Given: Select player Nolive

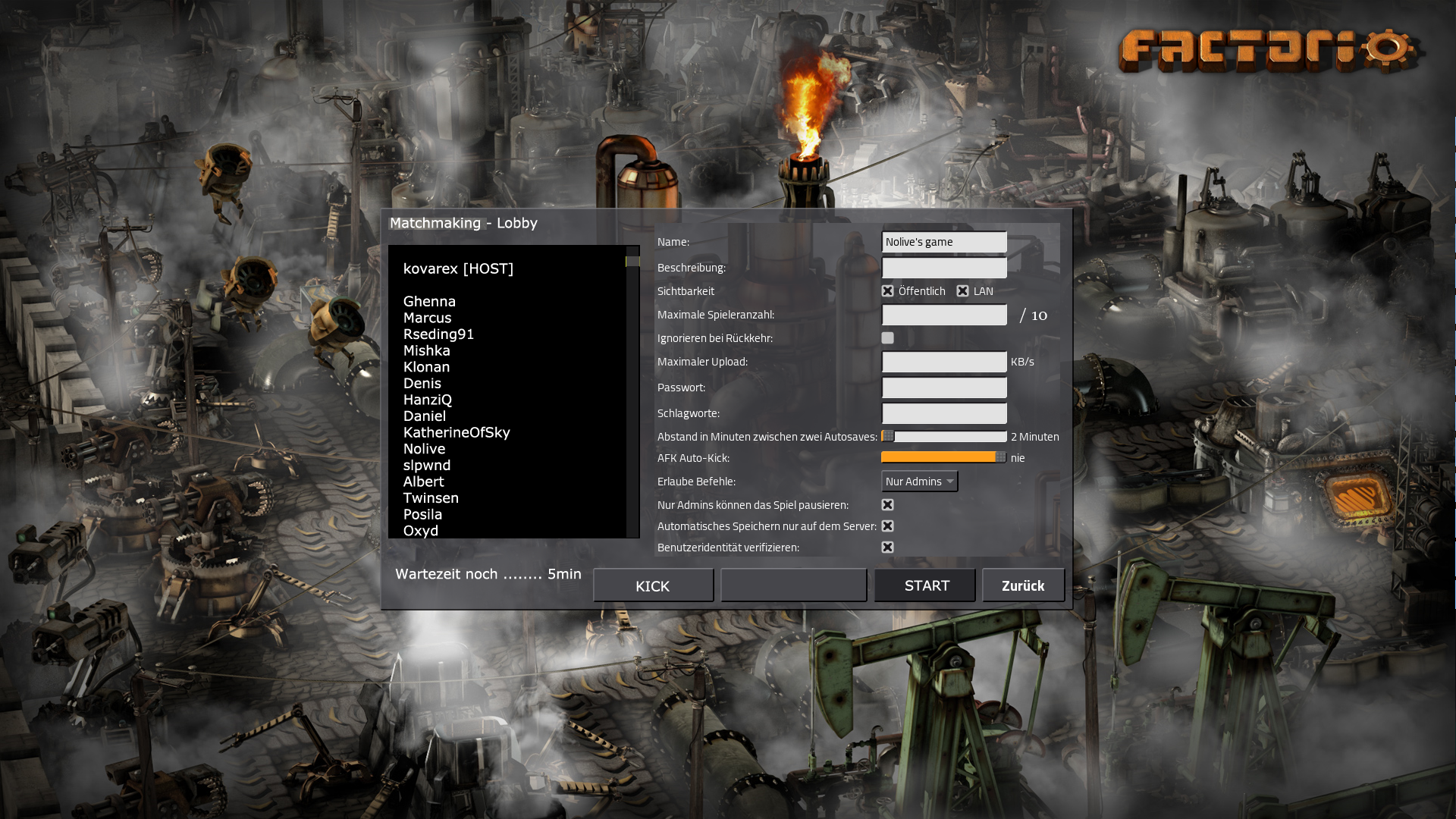Looking at the screenshot, I should point(424,449).
